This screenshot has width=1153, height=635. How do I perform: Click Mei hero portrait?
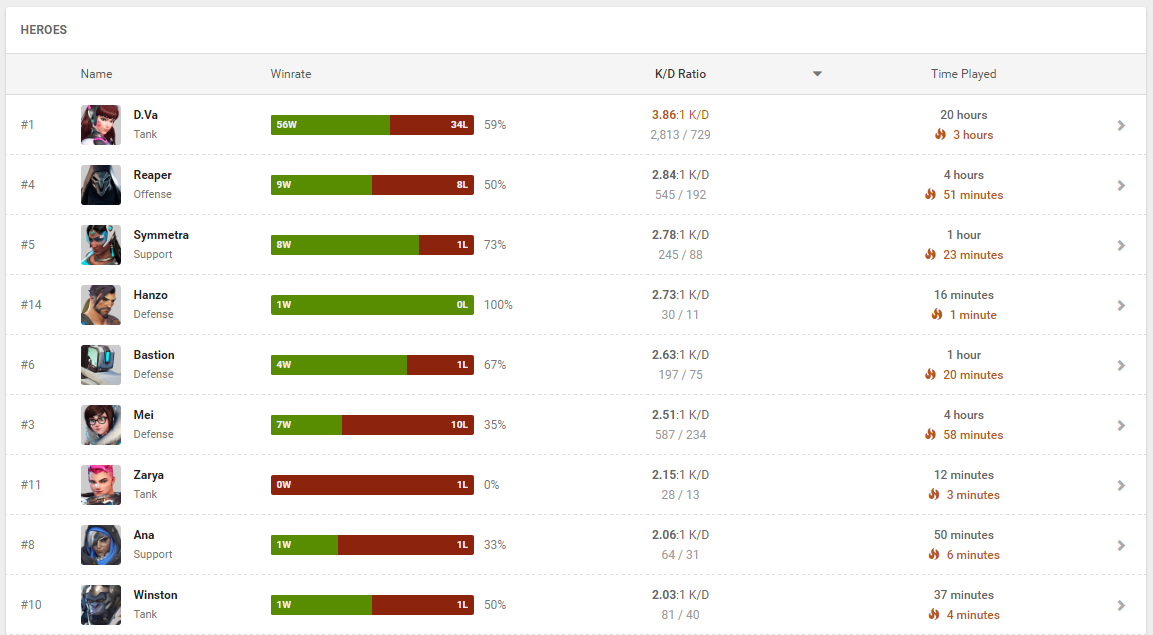[x=101, y=425]
